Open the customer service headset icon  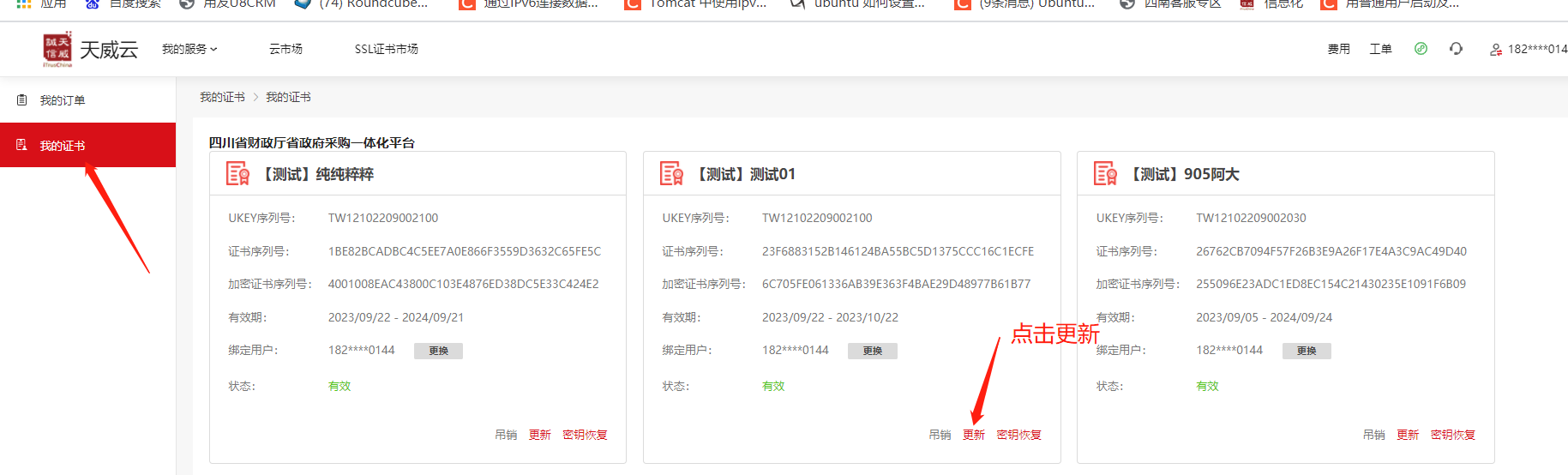pyautogui.click(x=1456, y=49)
